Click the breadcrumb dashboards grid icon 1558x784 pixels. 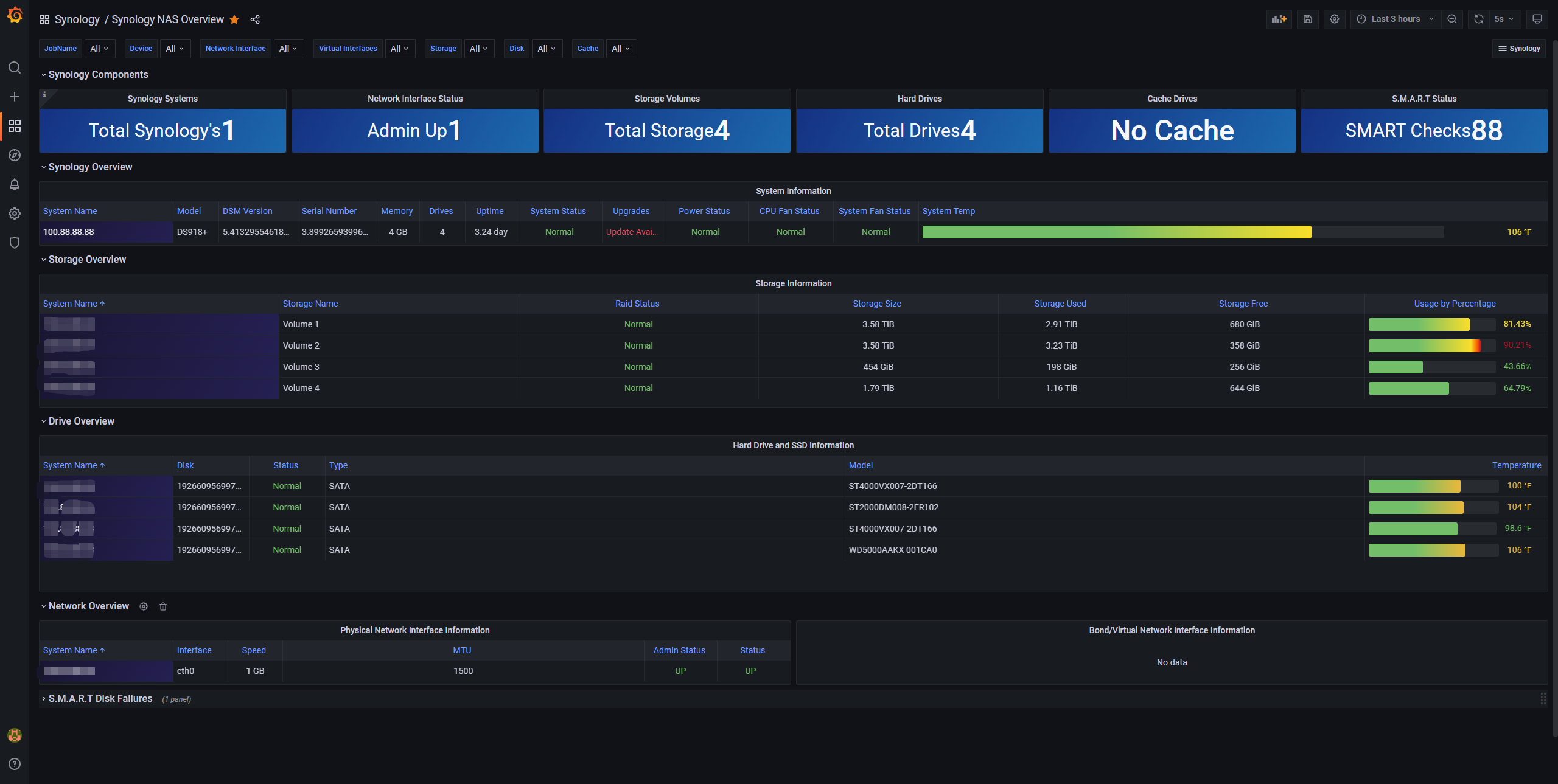pyautogui.click(x=44, y=19)
